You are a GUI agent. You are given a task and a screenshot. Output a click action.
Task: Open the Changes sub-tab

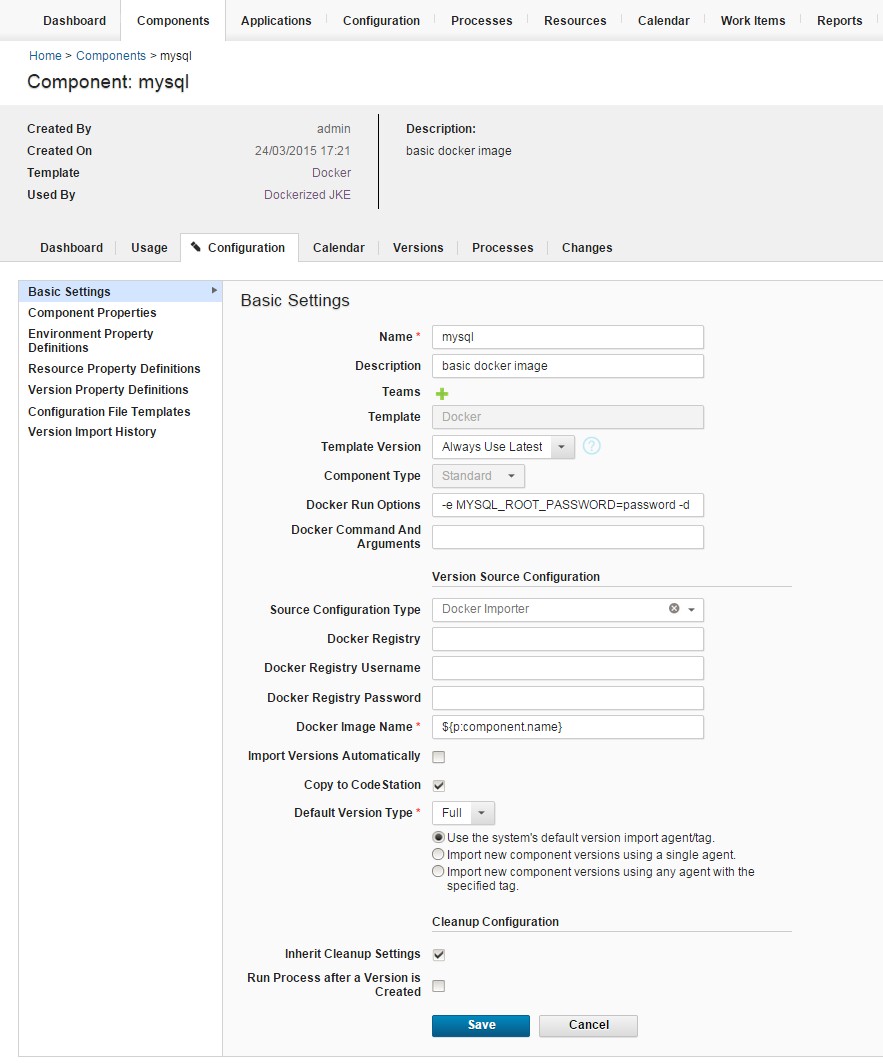587,247
